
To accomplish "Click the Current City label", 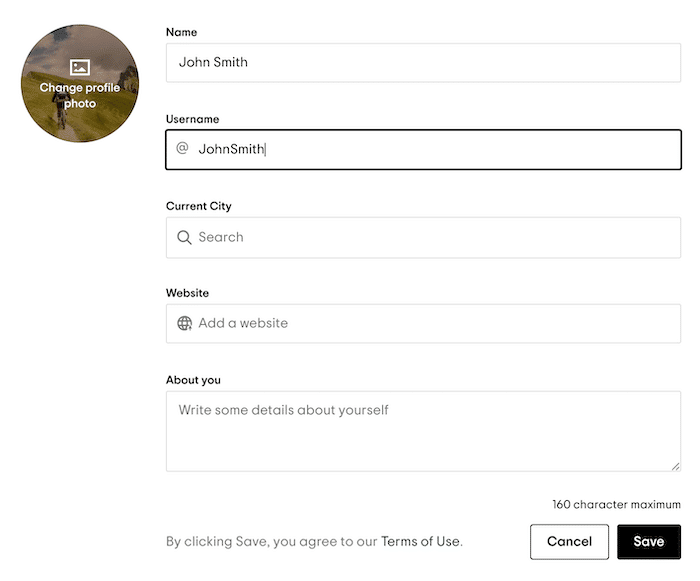I will pos(199,206).
